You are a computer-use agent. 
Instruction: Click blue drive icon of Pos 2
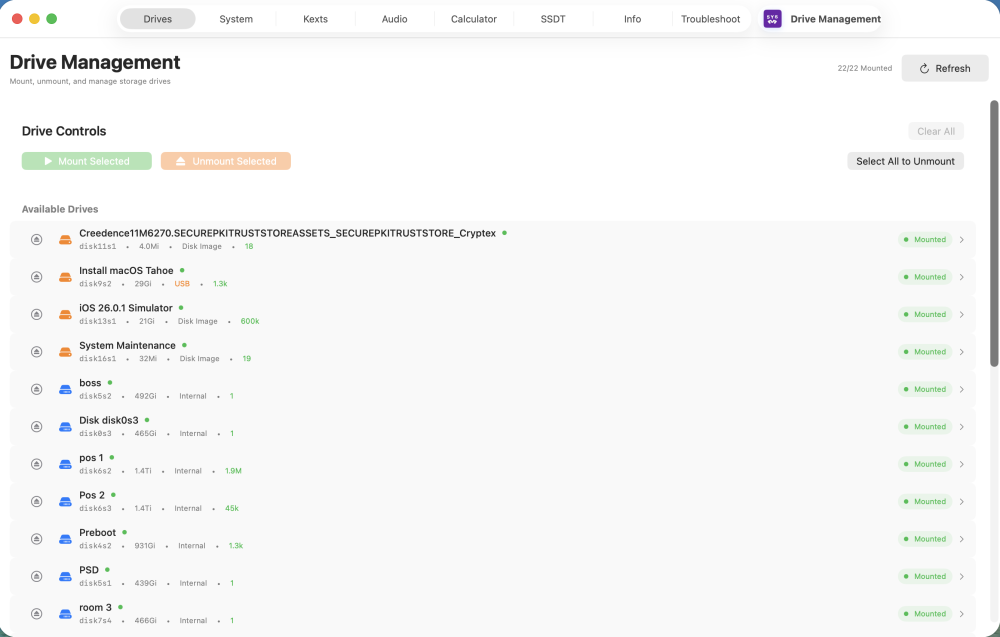coord(65,502)
